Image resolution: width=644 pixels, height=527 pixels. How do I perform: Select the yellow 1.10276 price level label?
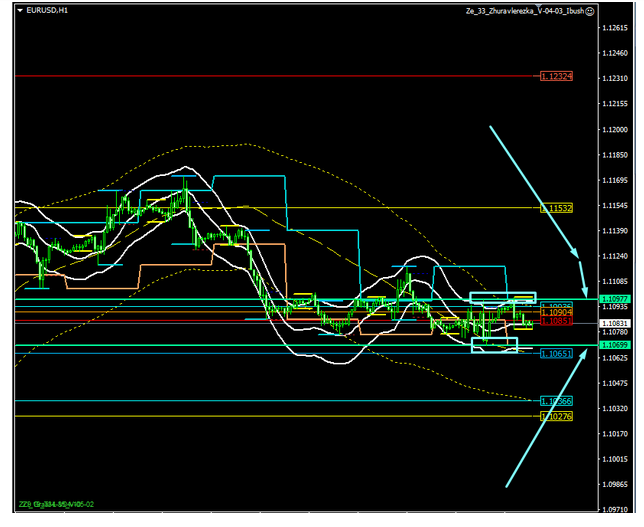click(555, 415)
